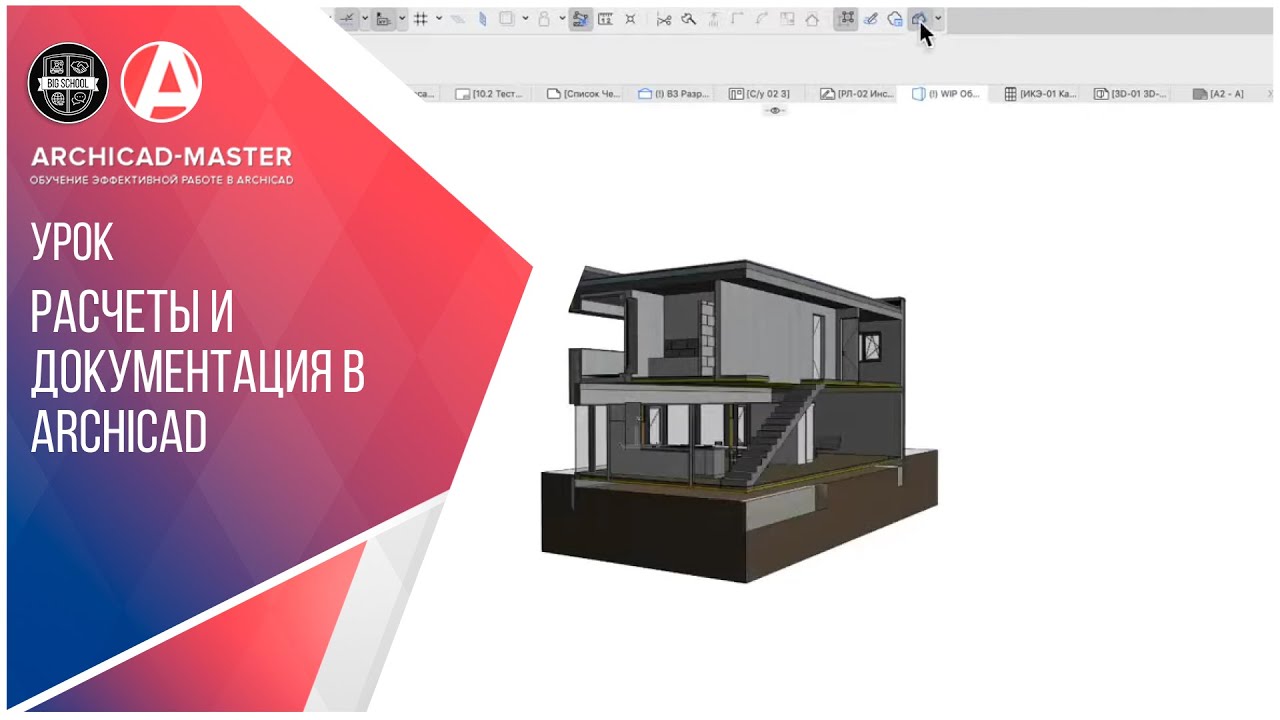Open the dropdown after the house cloud icon
Screen dimensions: 1280x720
938,19
